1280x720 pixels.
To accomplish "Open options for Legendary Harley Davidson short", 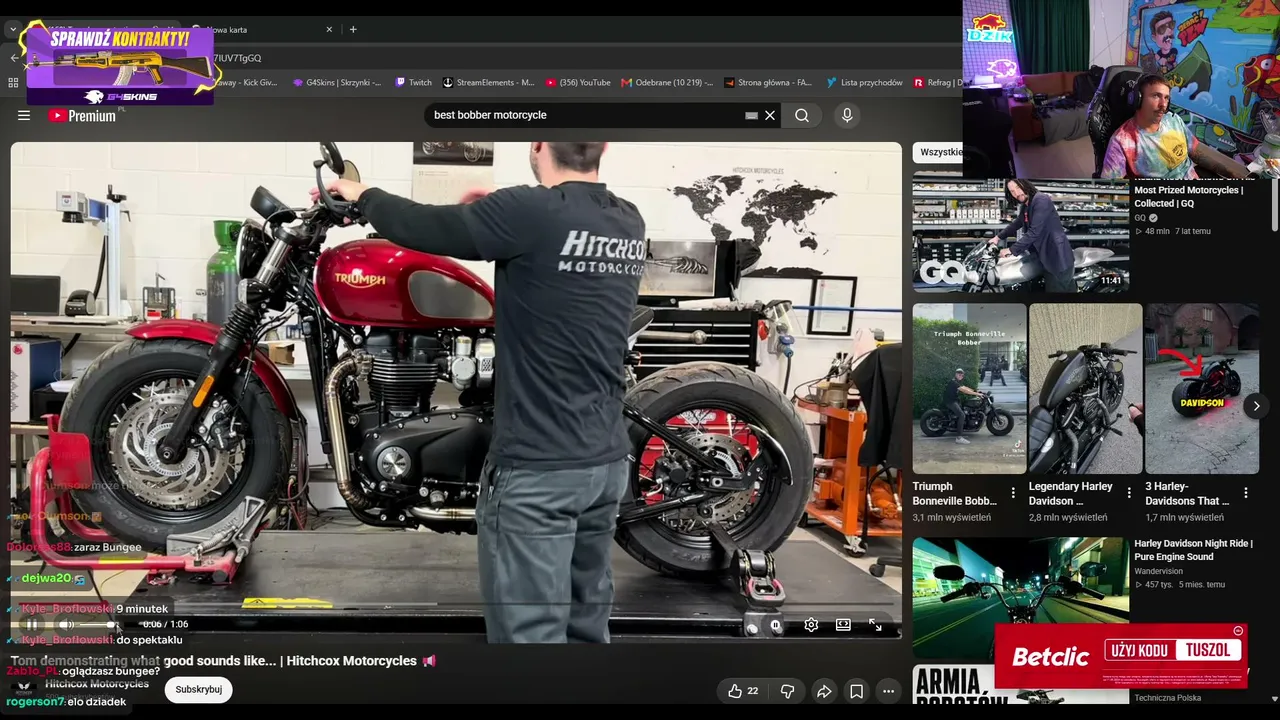I will (x=1129, y=493).
